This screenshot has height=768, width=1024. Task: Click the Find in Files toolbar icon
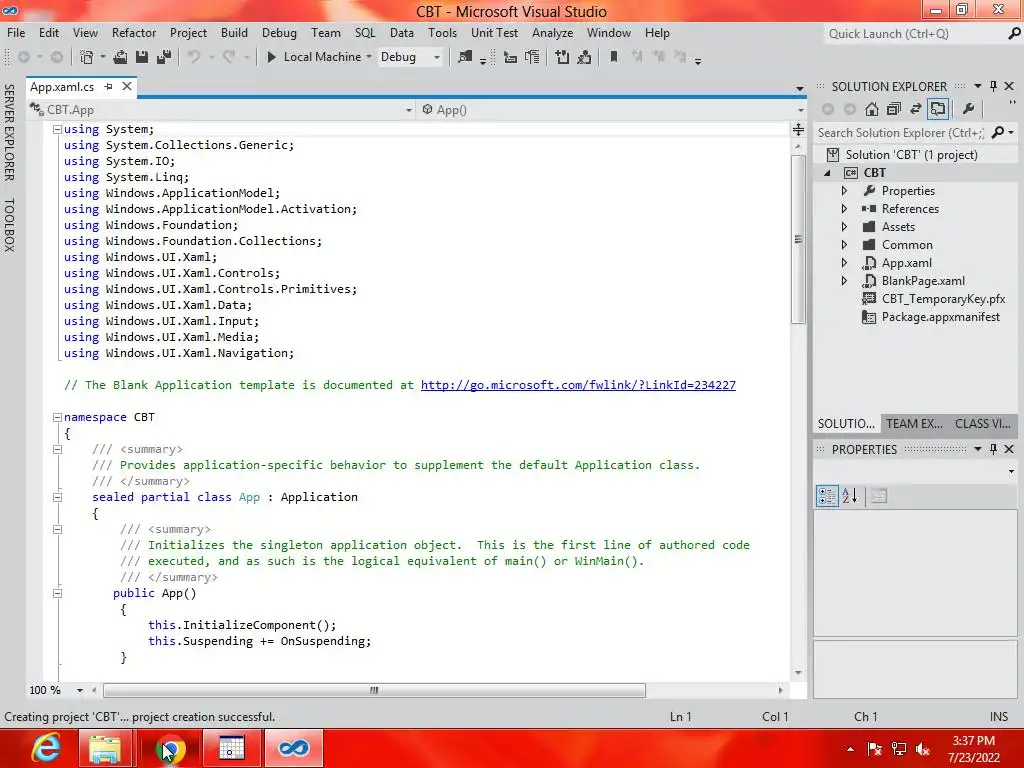coord(464,57)
